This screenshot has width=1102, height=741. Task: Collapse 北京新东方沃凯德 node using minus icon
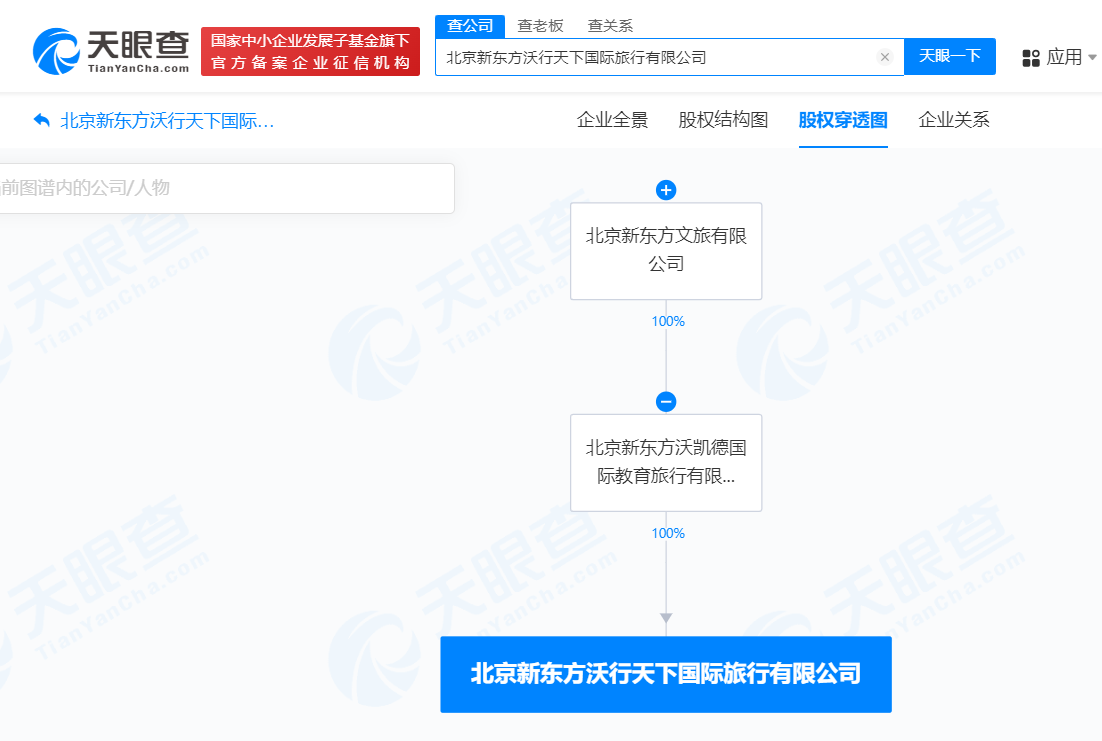pos(666,401)
